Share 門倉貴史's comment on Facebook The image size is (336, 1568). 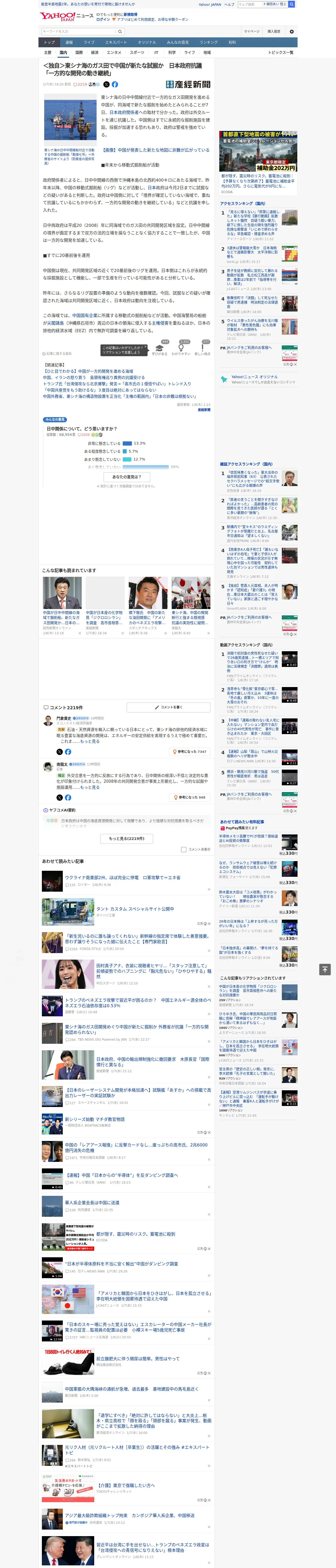(68, 752)
